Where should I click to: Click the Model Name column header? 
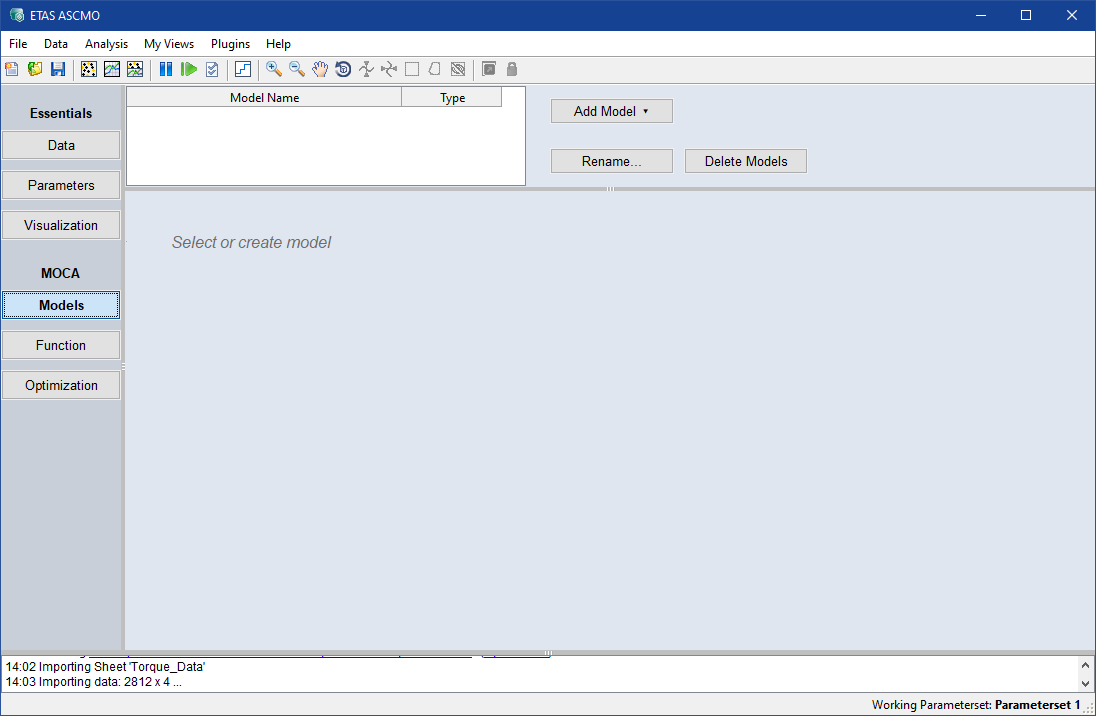pos(264,98)
